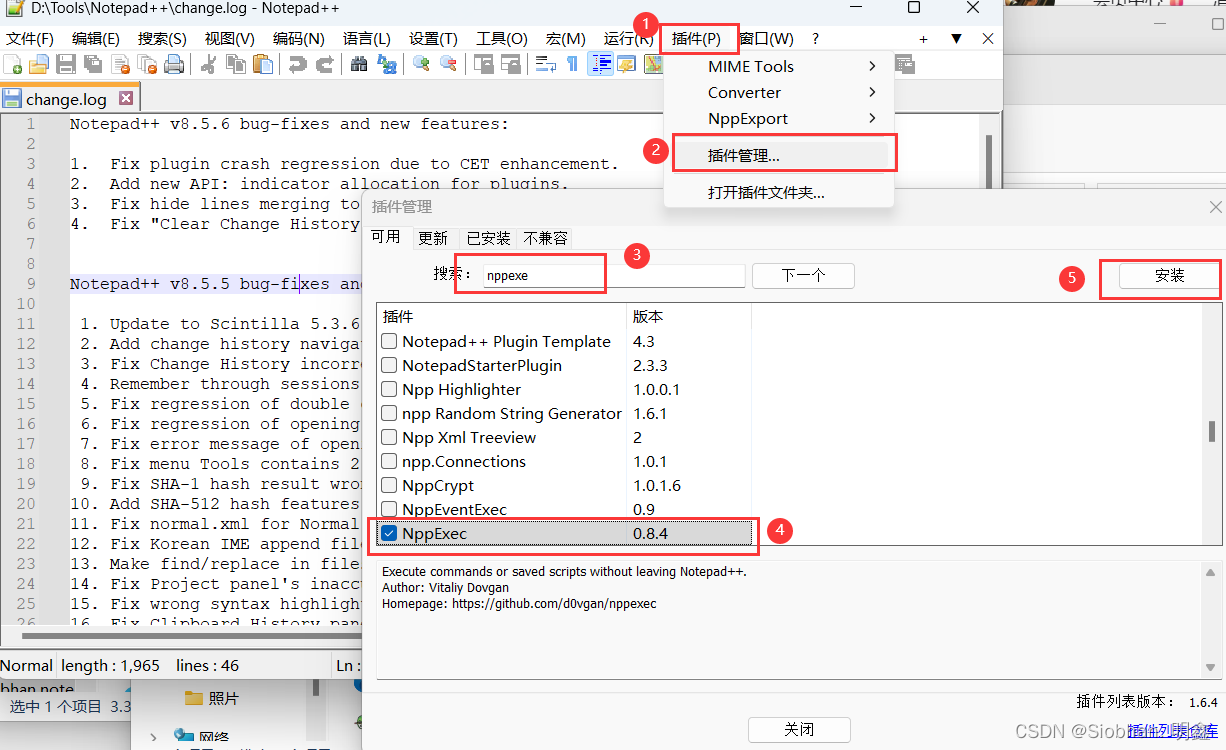Open the 工具(O) menu
The image size is (1226, 750).
tap(502, 38)
